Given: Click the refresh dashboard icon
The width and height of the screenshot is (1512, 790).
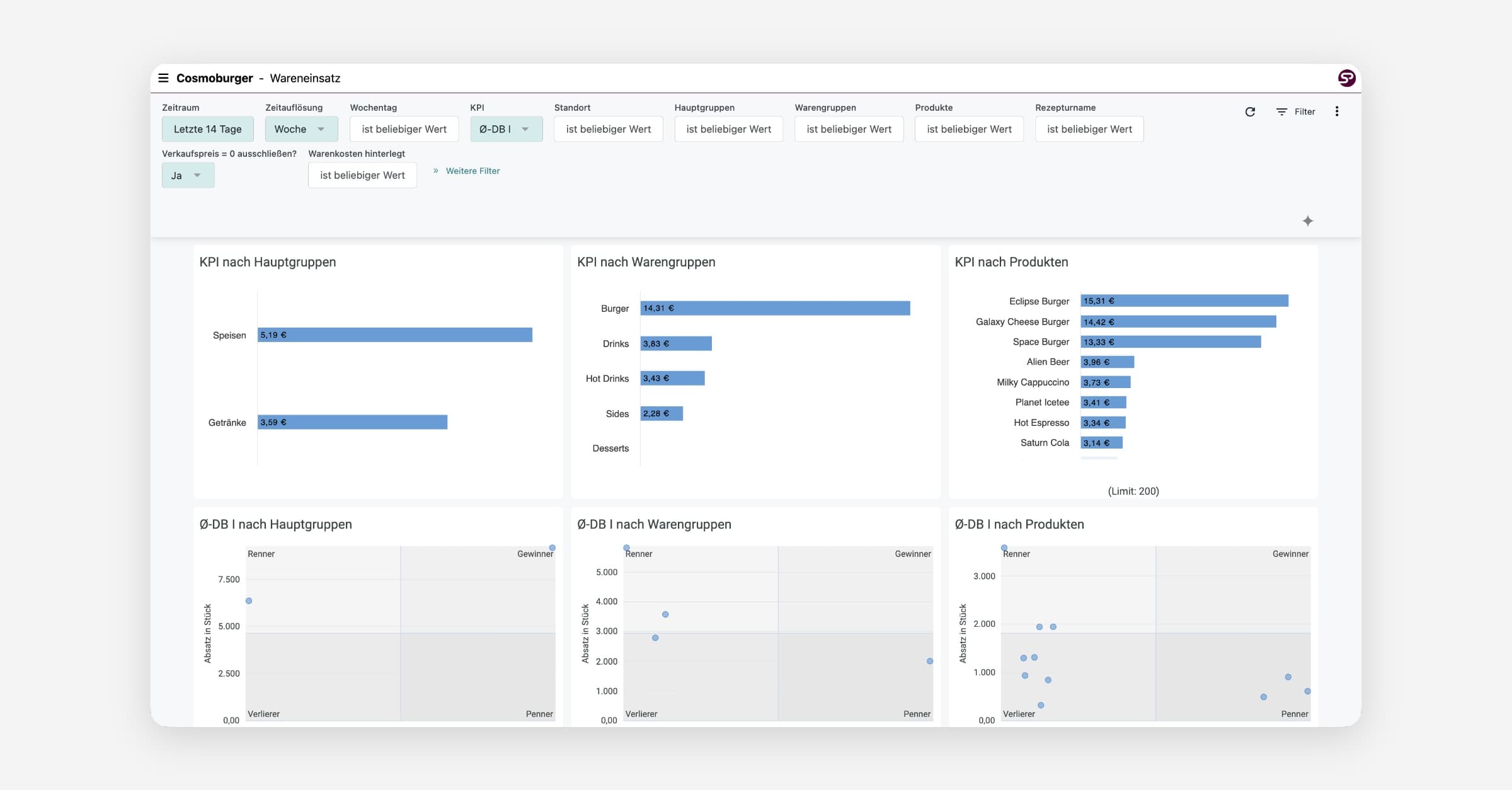Looking at the screenshot, I should pyautogui.click(x=1250, y=112).
